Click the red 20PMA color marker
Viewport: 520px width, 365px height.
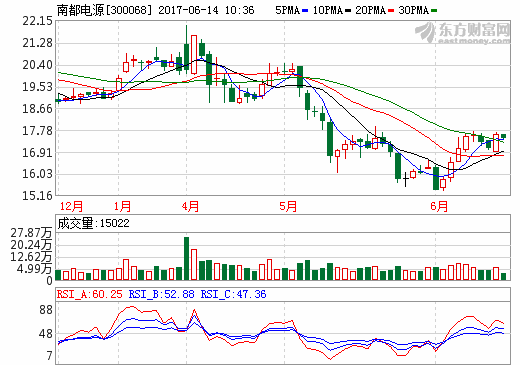(391, 11)
